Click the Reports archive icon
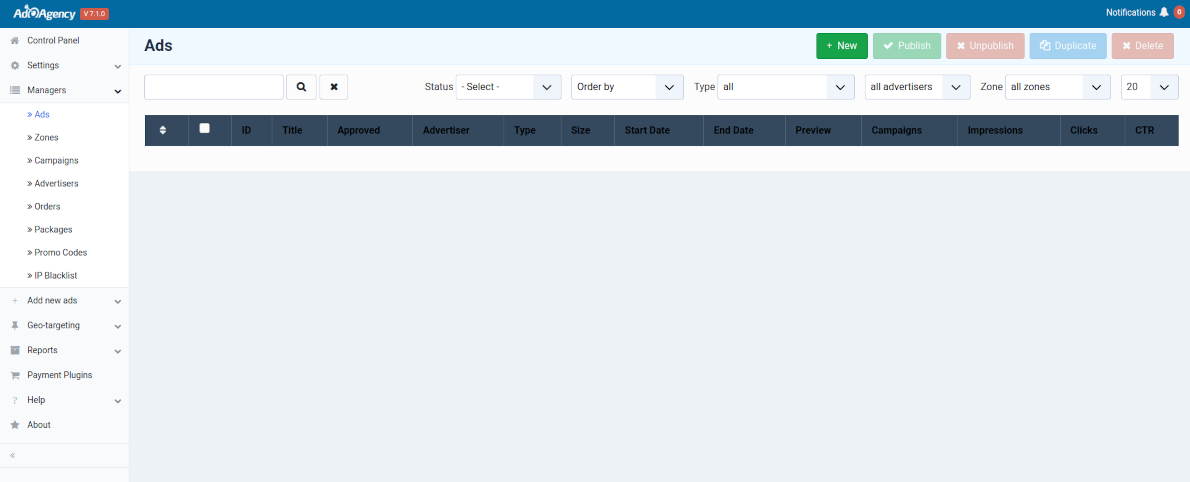The height and width of the screenshot is (482, 1190). tap(14, 351)
